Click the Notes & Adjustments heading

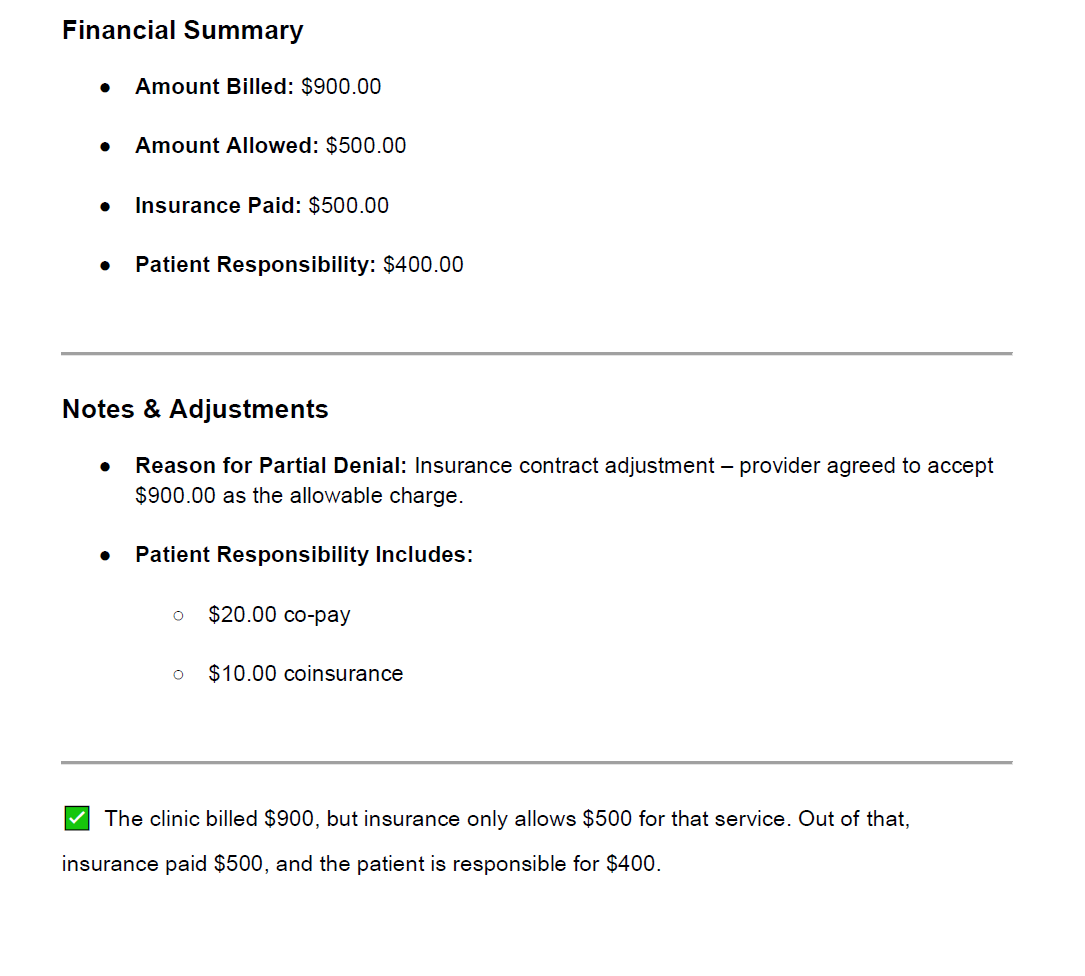(x=195, y=409)
